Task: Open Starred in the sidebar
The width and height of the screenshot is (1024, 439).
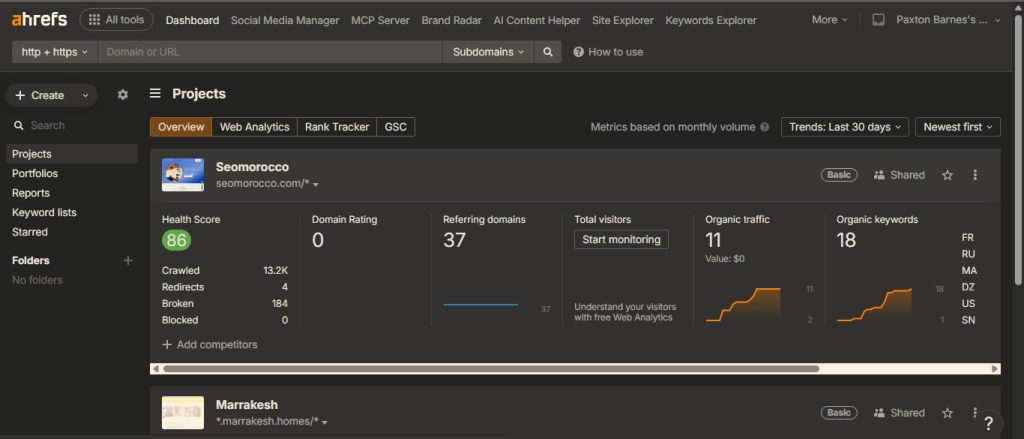Action: pyautogui.click(x=29, y=232)
